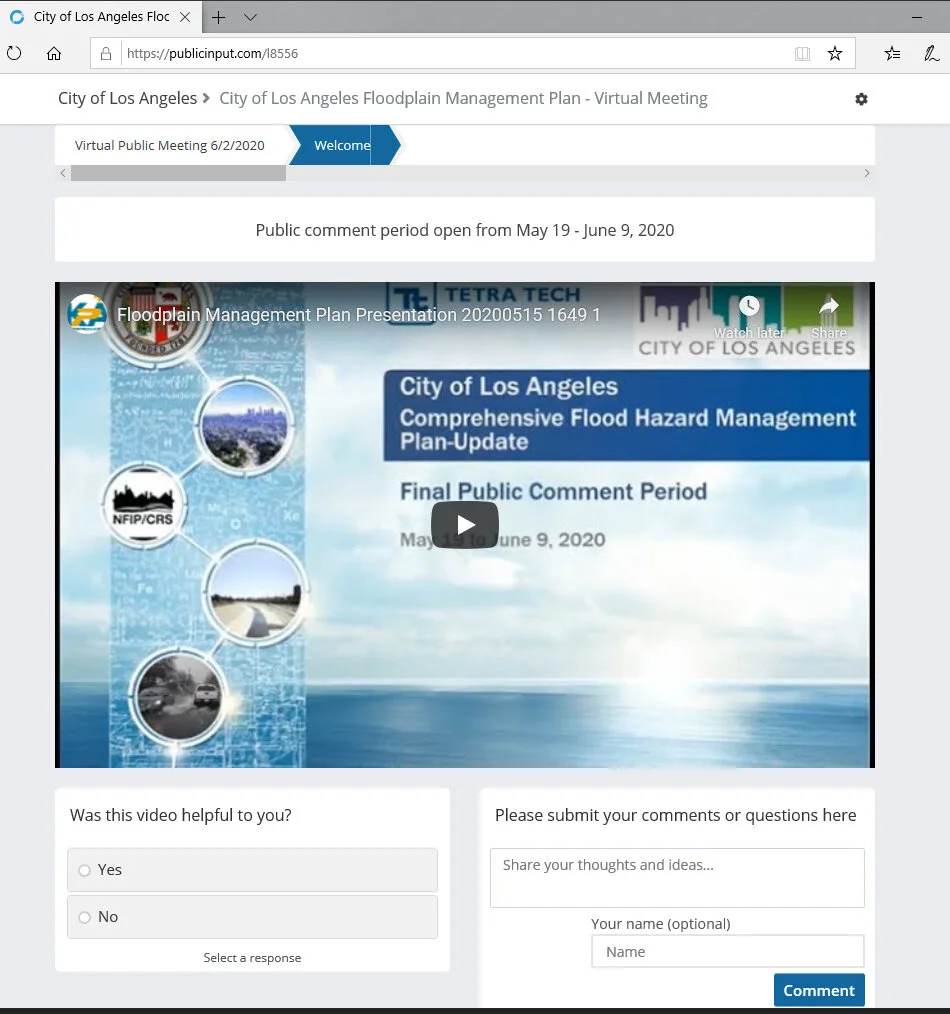Select Virtual Public Meeting 6/2/2020 tab
This screenshot has width=950, height=1014.
click(x=169, y=146)
